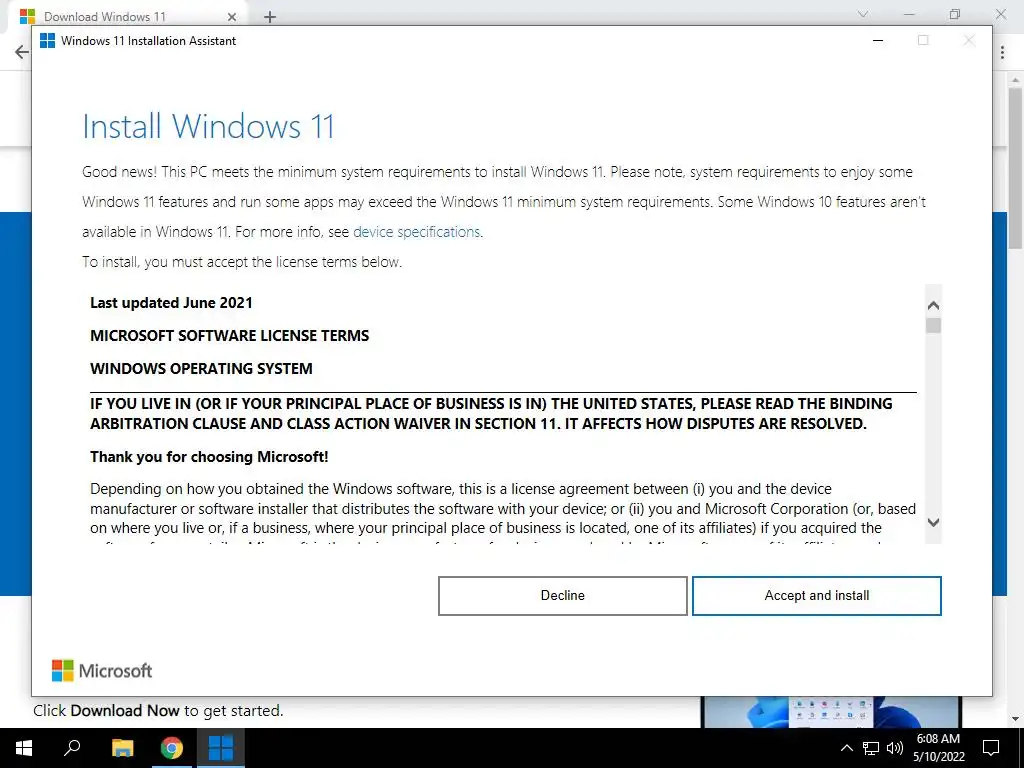
Task: Open taskbar search
Action: tap(72, 748)
